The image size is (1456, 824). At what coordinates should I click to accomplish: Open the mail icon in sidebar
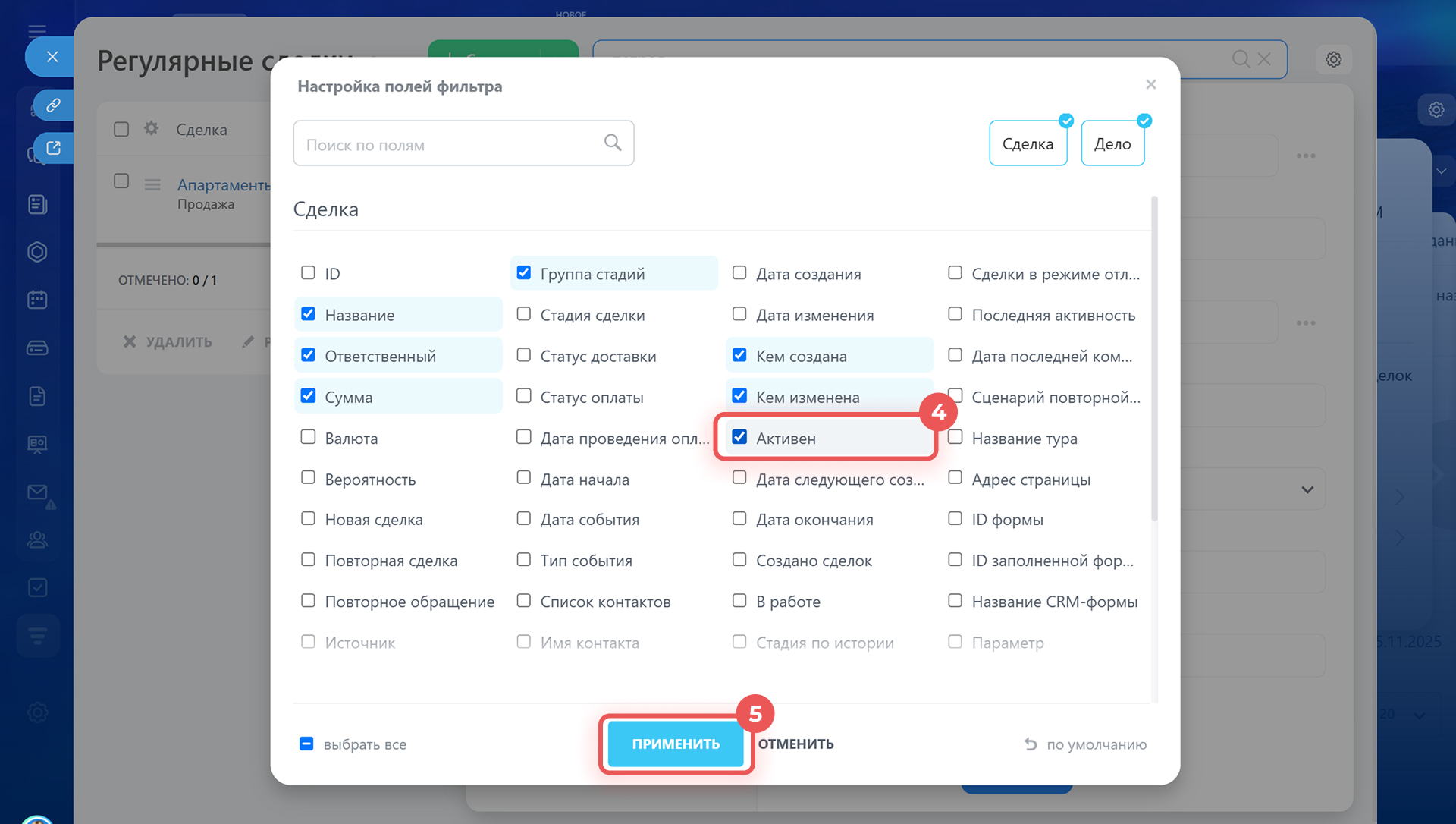[37, 492]
